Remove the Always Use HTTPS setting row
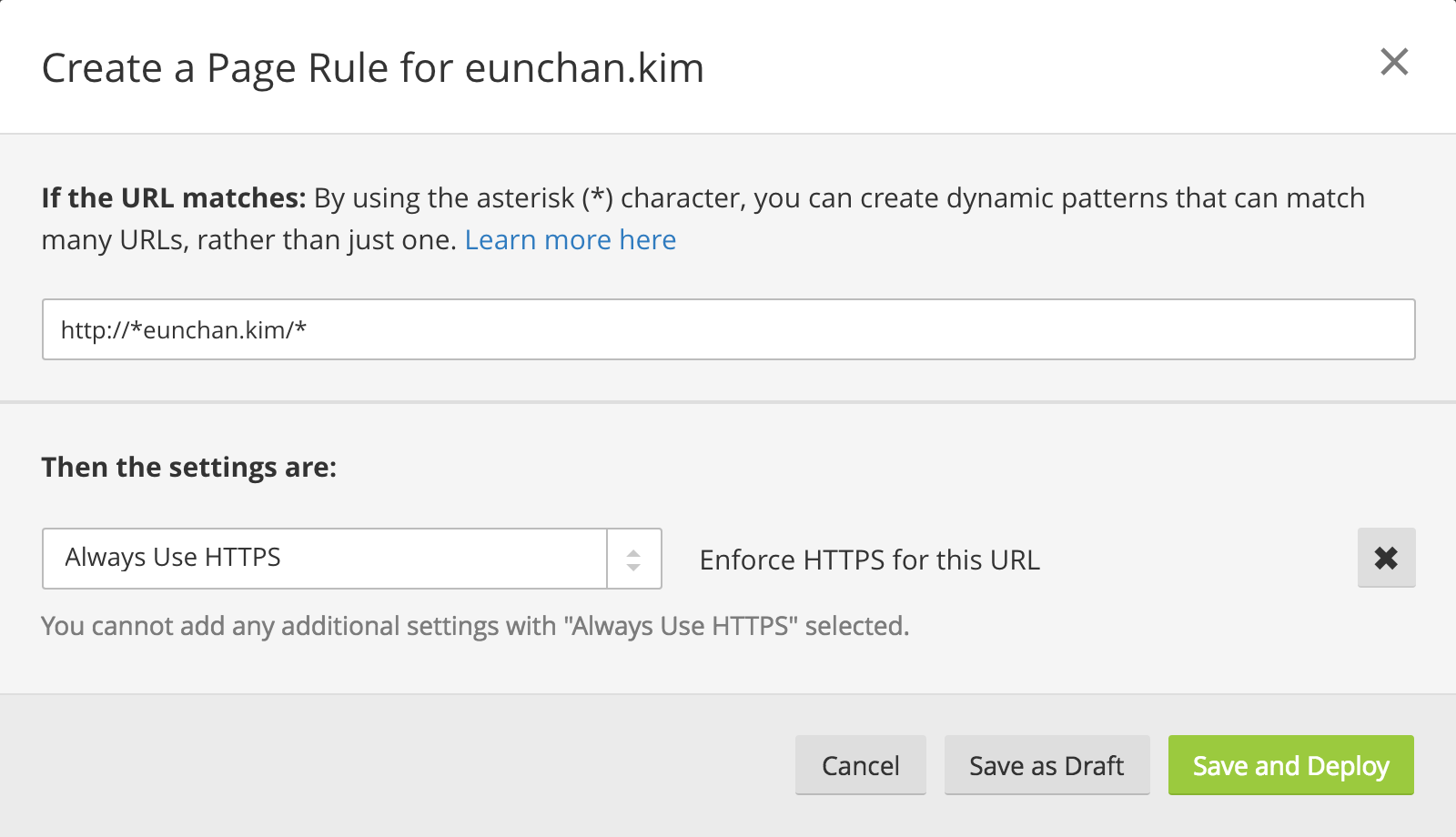The image size is (1456, 837). coord(1386,558)
